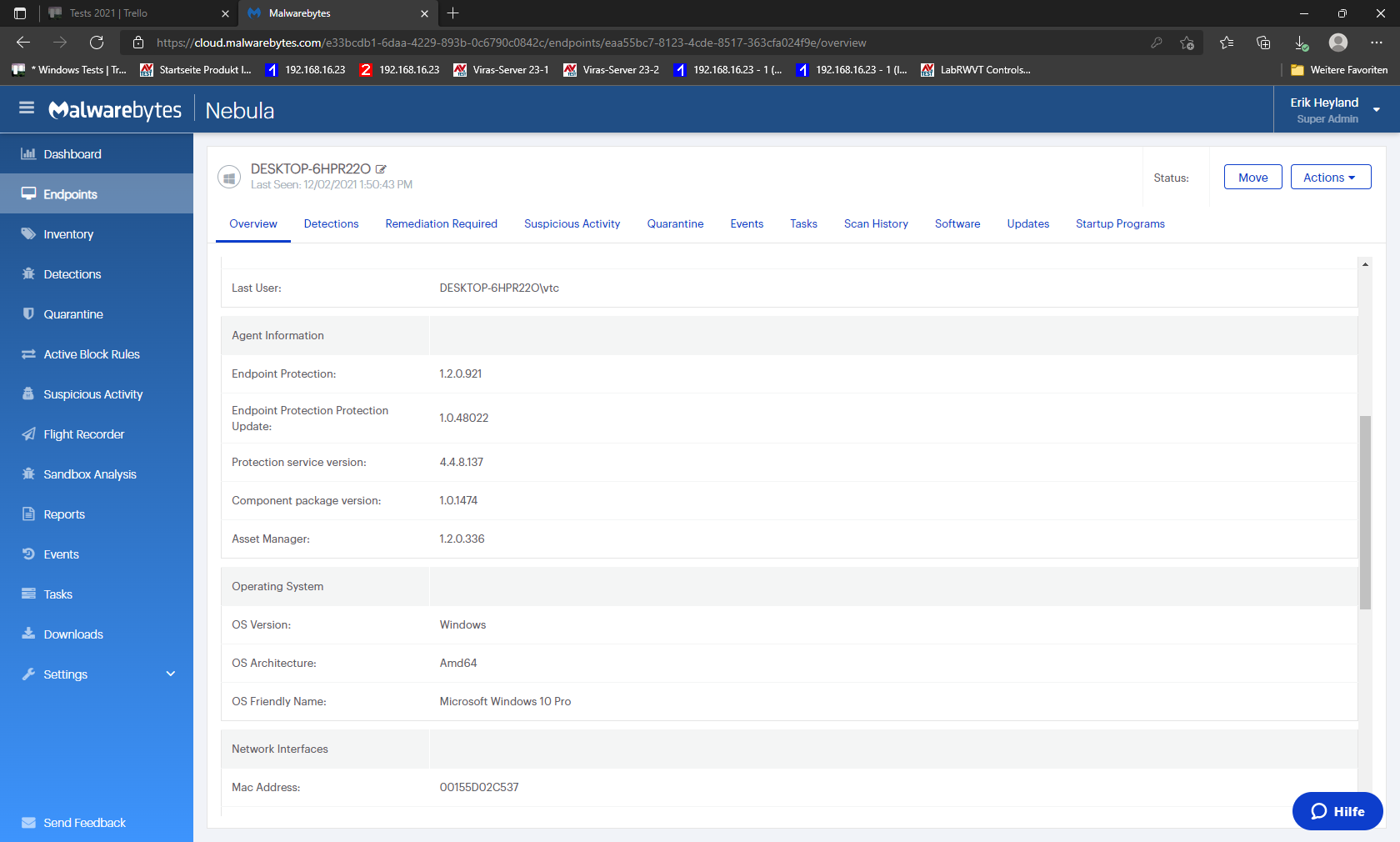
Task: Switch to the Startup Programs tab
Action: (x=1120, y=224)
